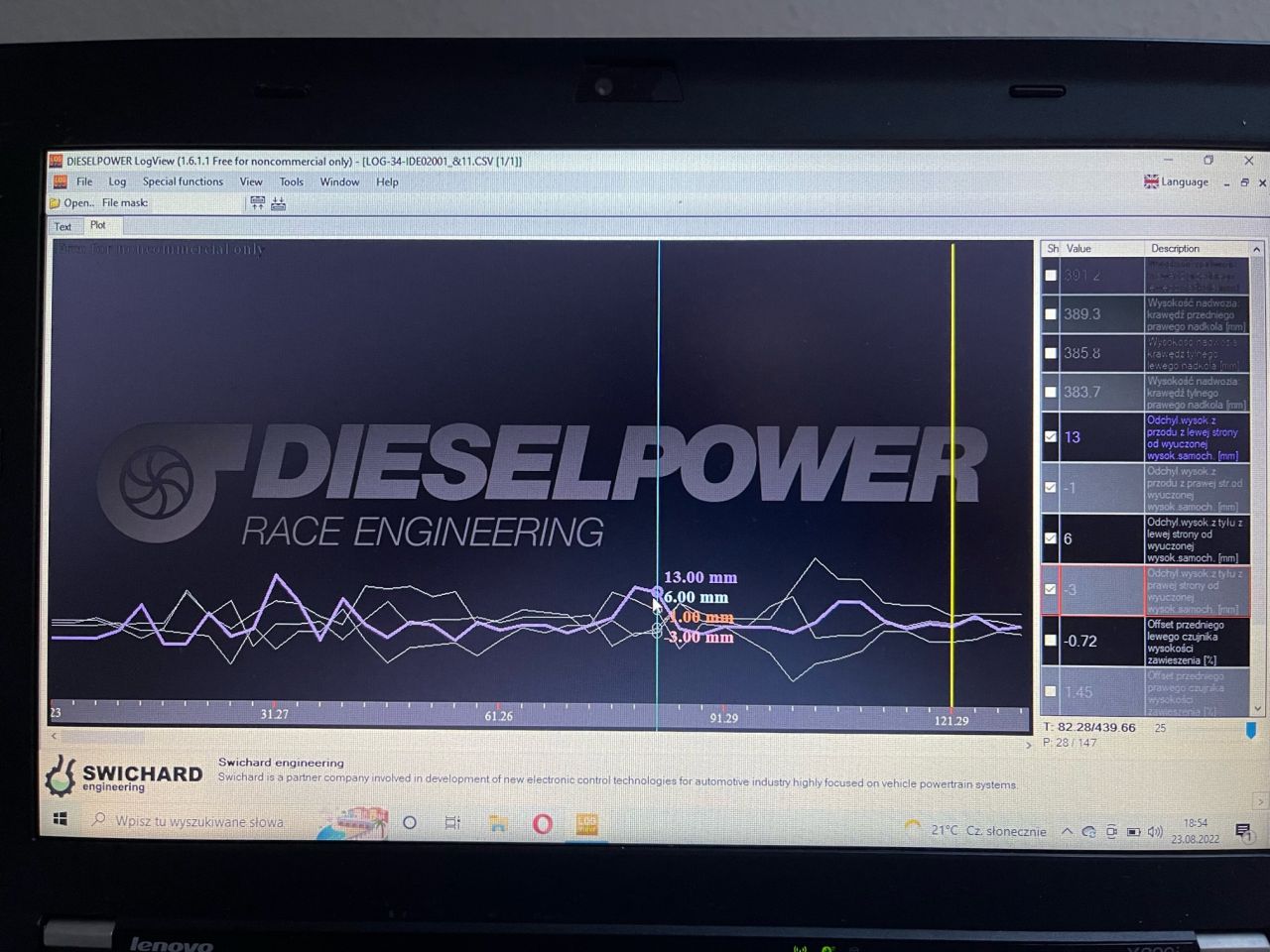
Task: Click the Open folder icon in toolbar
Action: tap(55, 203)
